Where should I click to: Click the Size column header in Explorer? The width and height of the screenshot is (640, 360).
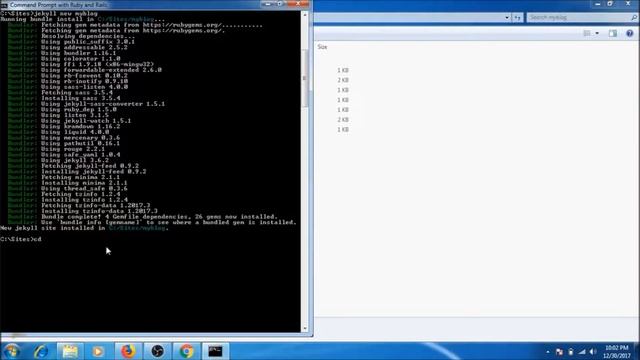322,47
